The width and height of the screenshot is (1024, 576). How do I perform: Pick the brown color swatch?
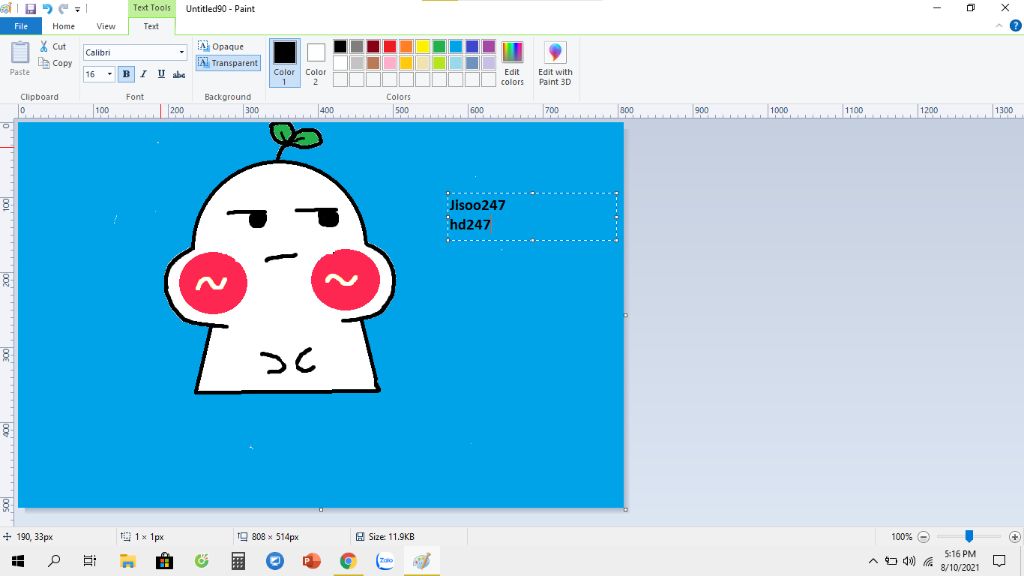coord(373,63)
